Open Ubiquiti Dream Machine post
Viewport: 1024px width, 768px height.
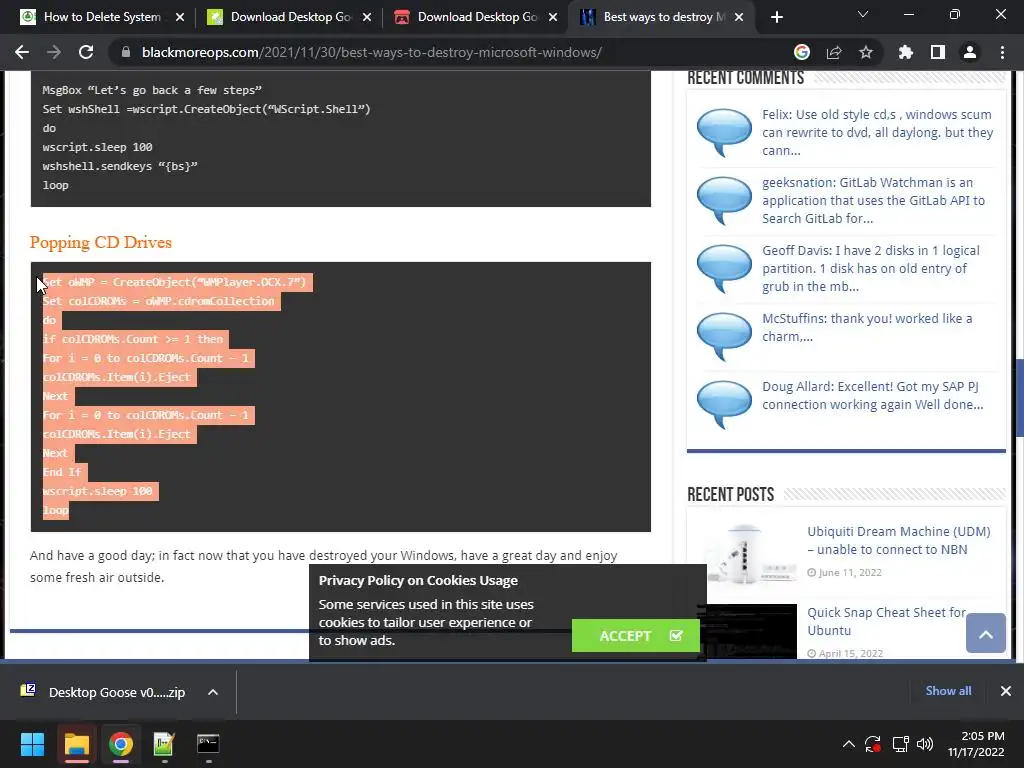(899, 540)
